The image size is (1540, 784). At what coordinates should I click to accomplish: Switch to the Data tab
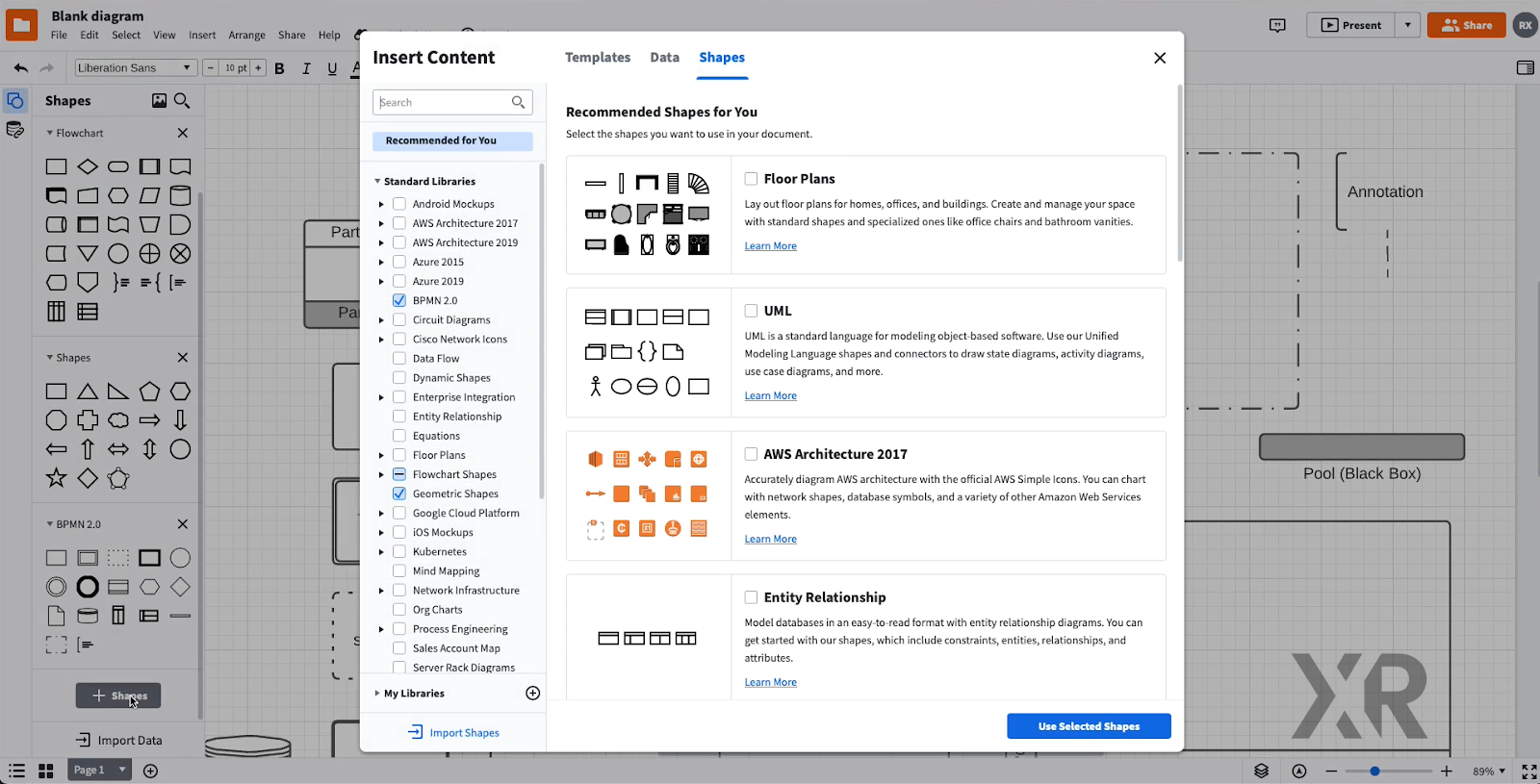(x=664, y=58)
